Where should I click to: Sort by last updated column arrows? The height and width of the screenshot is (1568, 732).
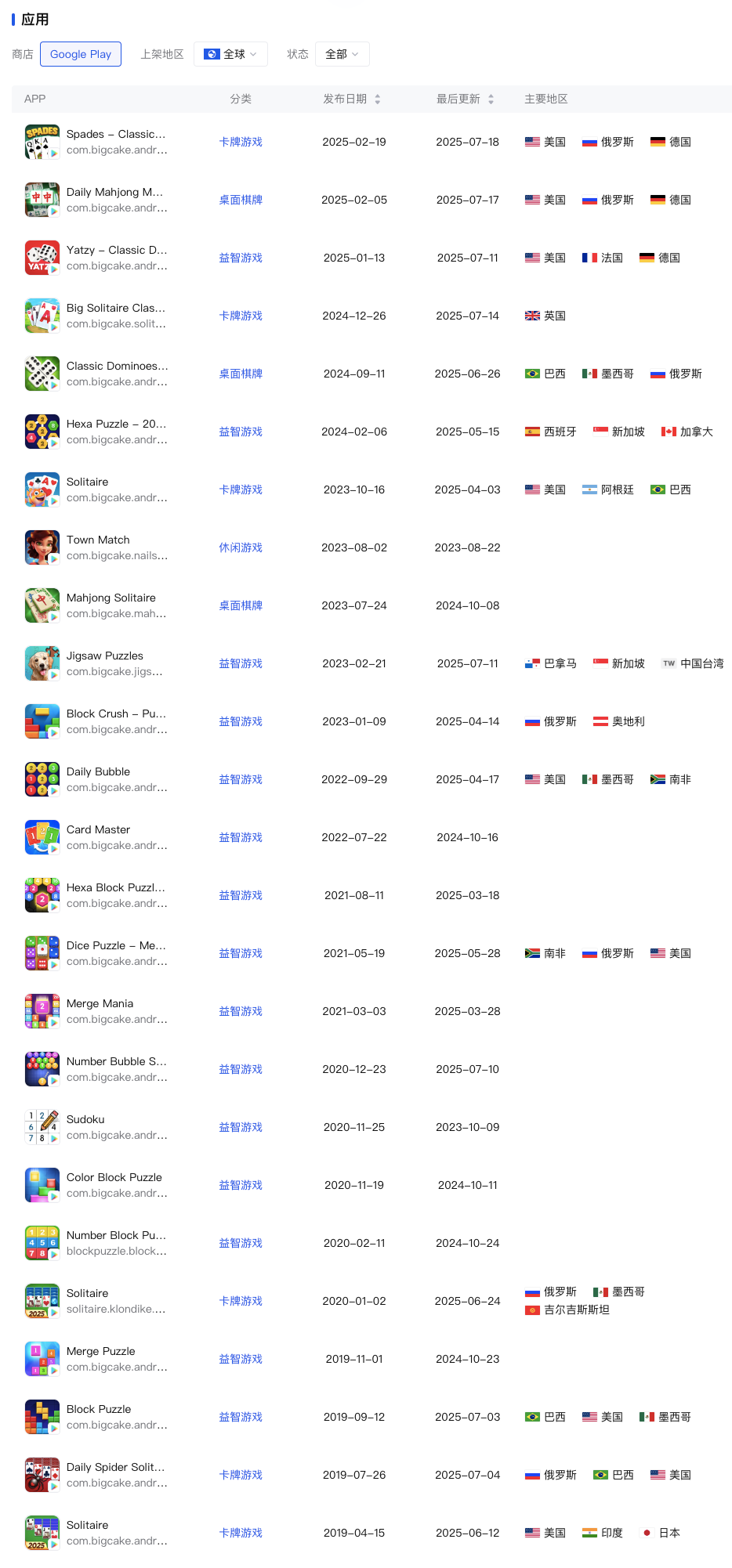coord(491,99)
